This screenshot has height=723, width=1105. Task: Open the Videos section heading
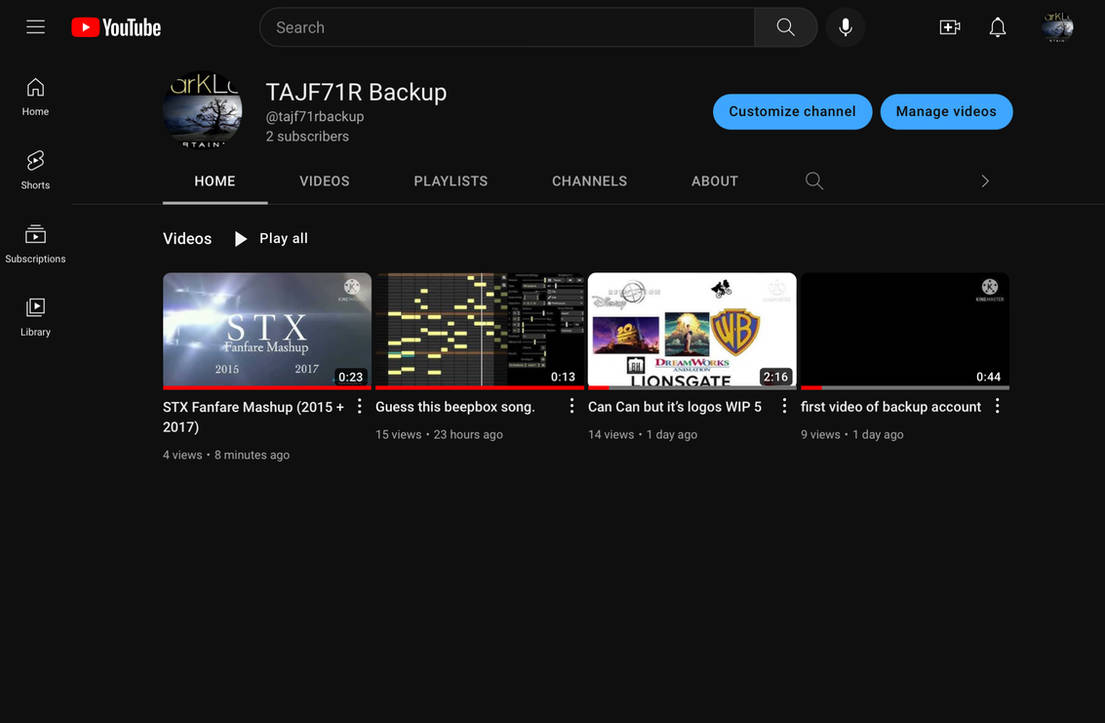pos(187,239)
